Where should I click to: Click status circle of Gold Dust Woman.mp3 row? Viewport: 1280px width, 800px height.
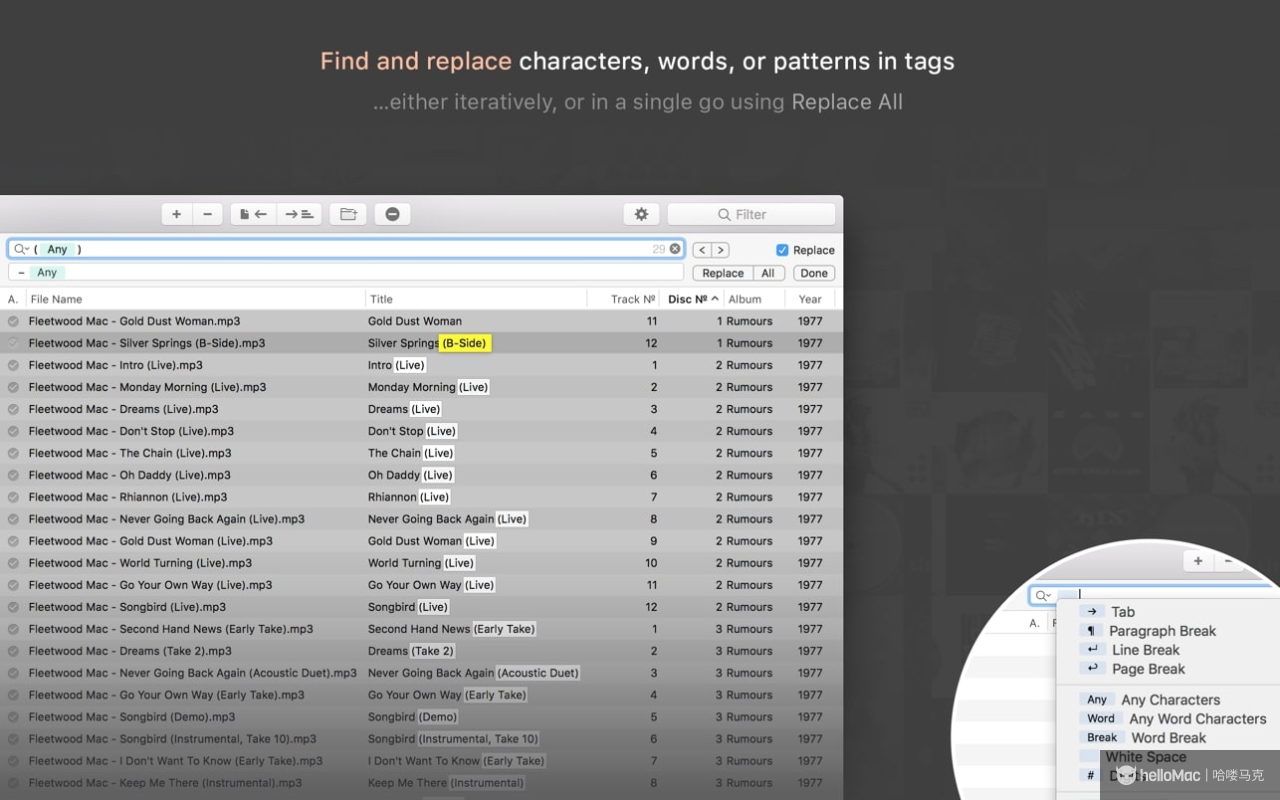(13, 321)
